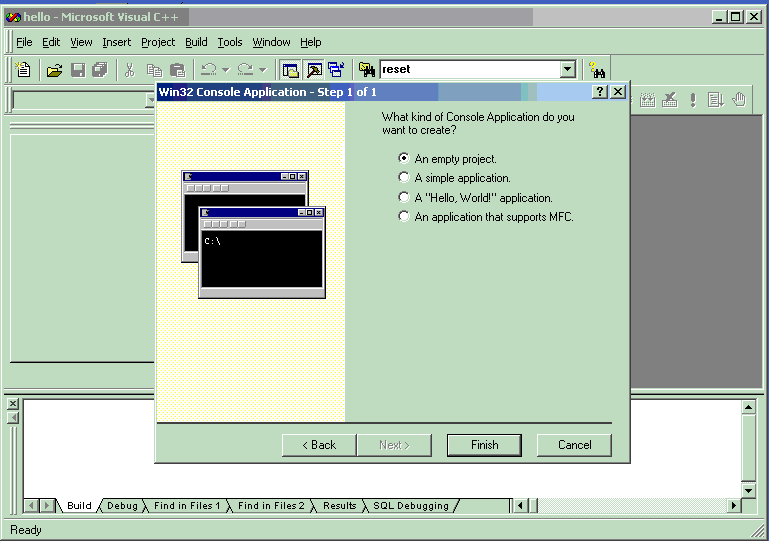Click the Search binoculars help icon

pyautogui.click(x=597, y=70)
